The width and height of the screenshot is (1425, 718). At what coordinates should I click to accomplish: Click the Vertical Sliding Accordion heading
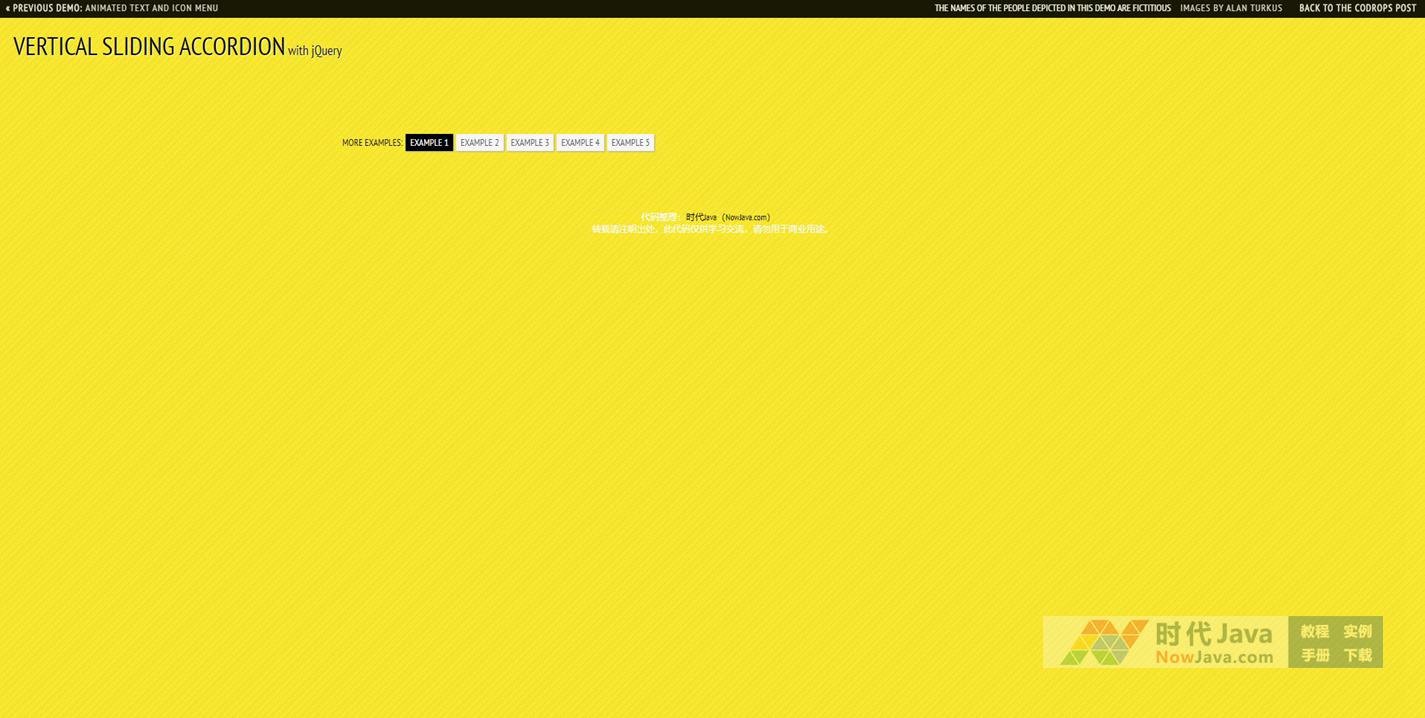pyautogui.click(x=149, y=47)
